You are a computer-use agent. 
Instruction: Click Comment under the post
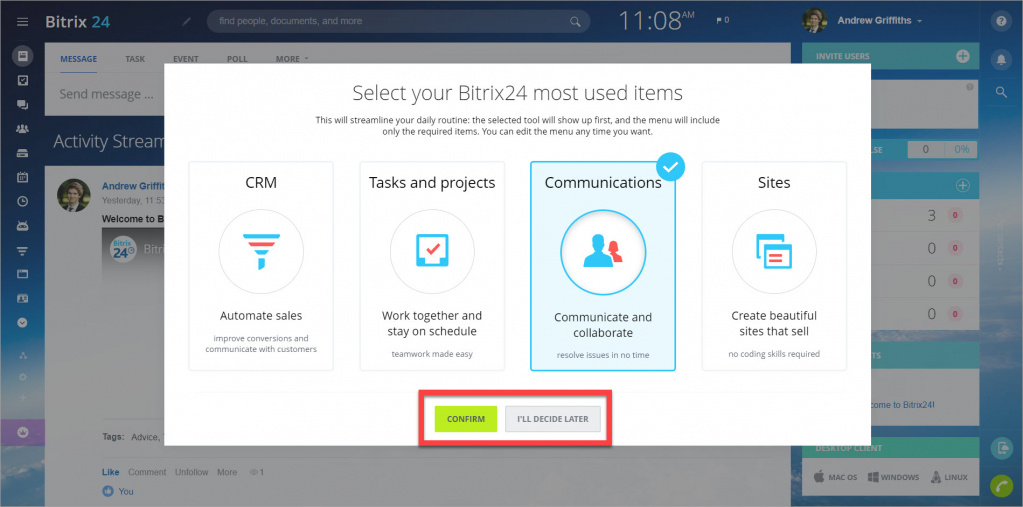pos(147,472)
